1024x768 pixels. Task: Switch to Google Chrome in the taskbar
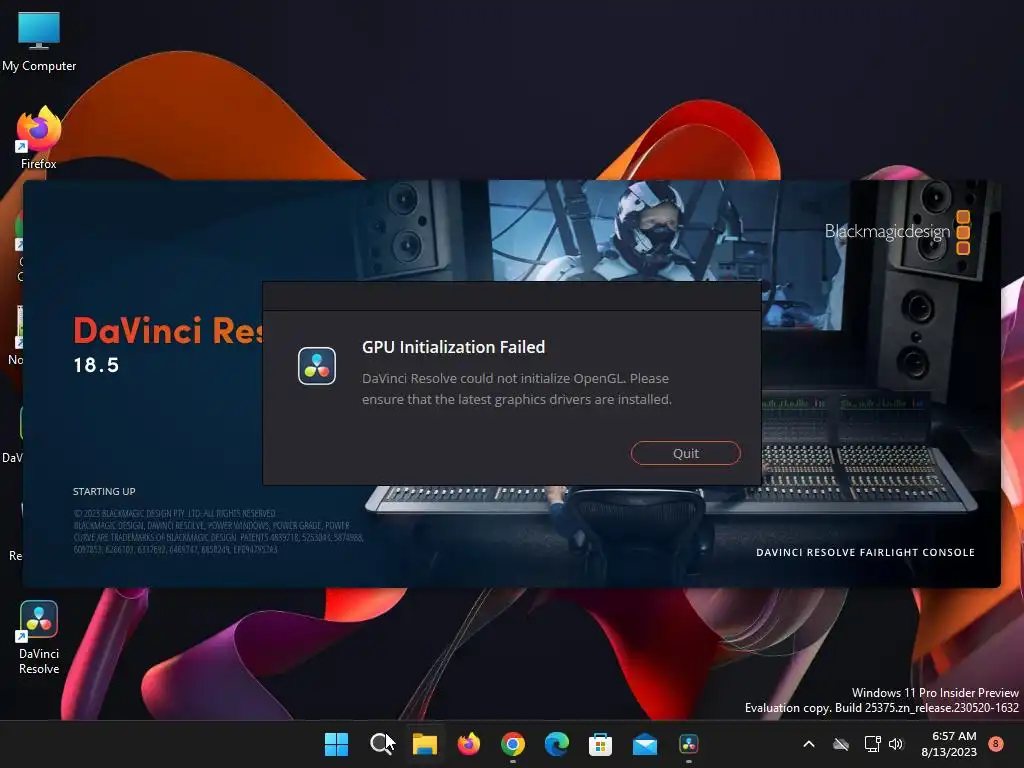pyautogui.click(x=513, y=744)
